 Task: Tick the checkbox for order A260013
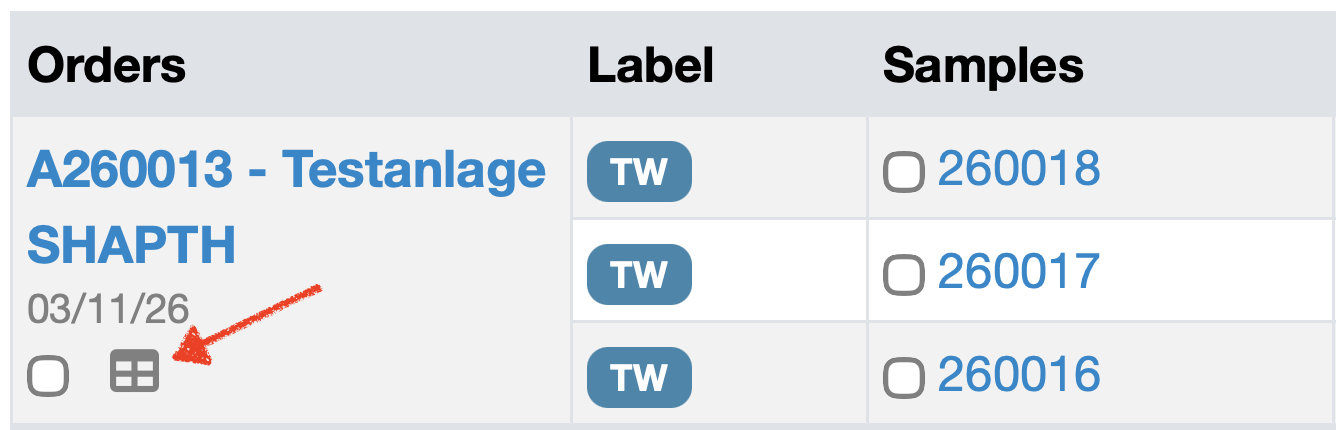pos(48,376)
